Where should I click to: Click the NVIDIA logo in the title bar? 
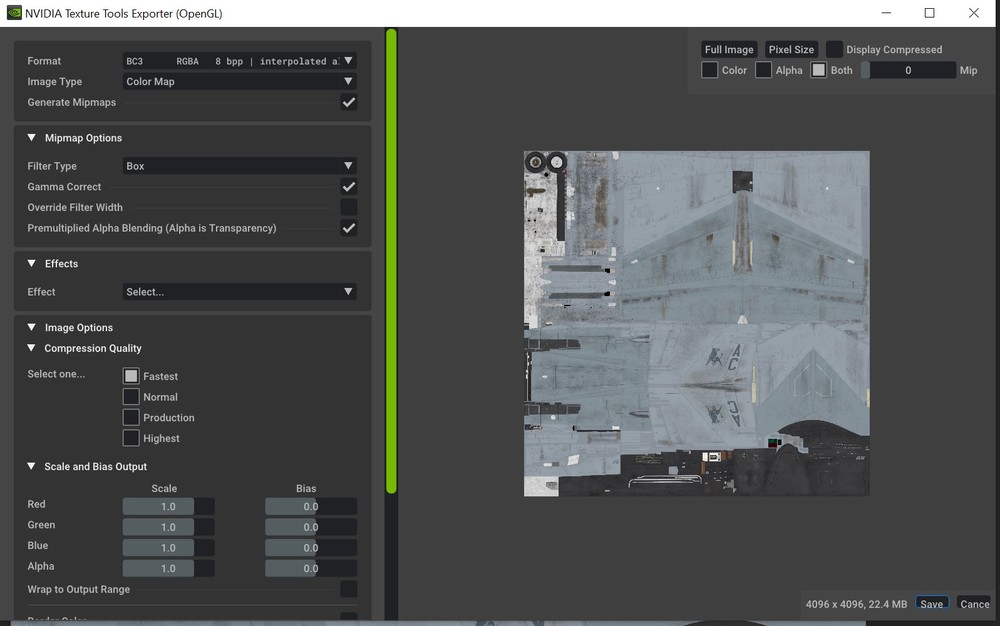14,13
